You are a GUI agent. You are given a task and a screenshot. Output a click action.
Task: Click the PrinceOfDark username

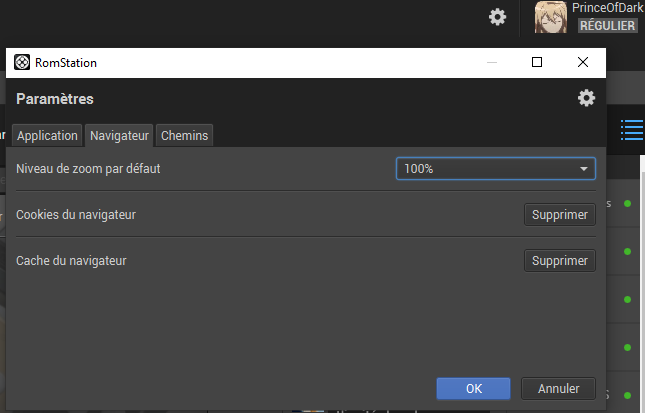[x=607, y=8]
